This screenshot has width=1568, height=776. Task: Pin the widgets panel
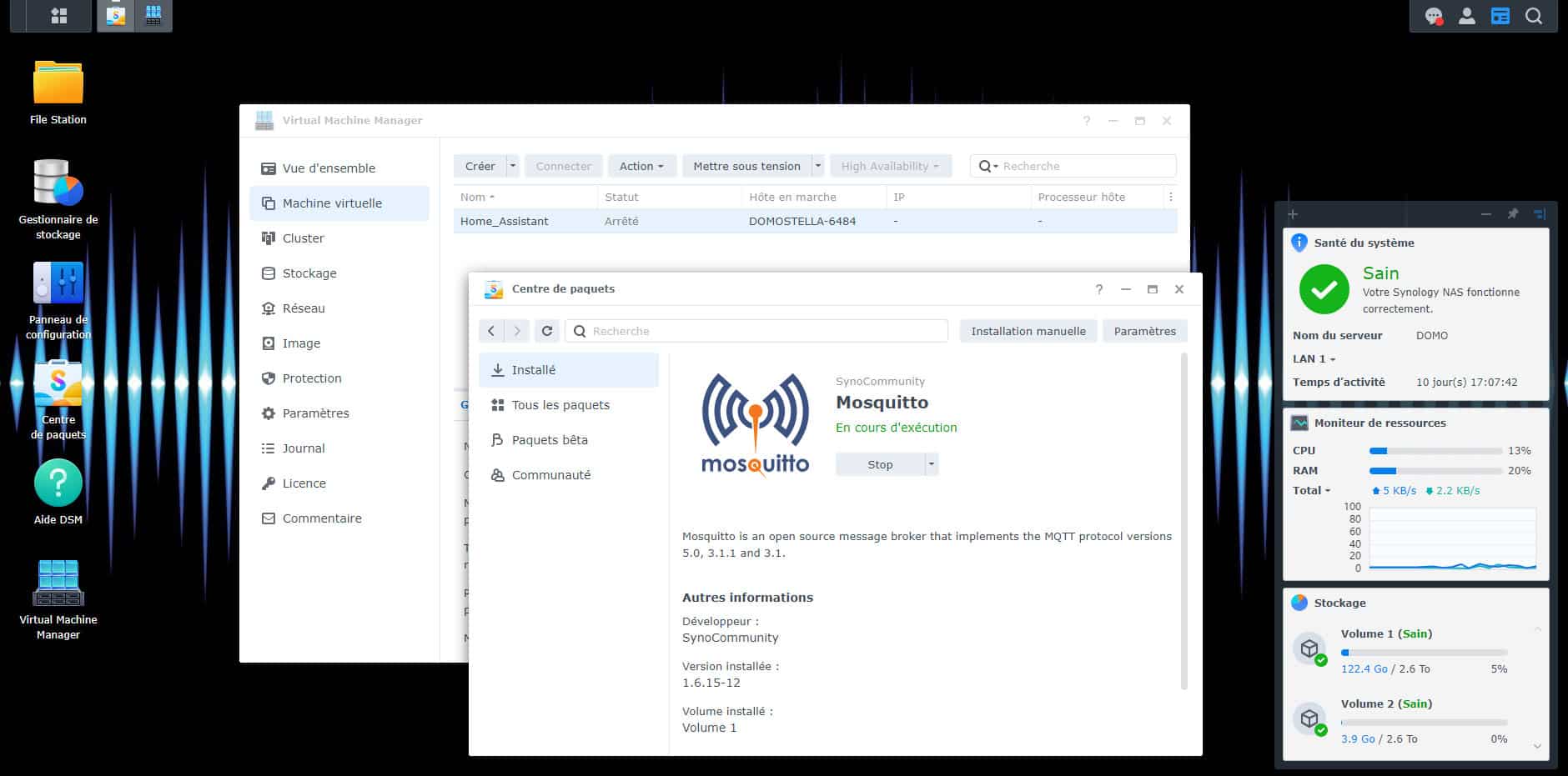[1513, 214]
